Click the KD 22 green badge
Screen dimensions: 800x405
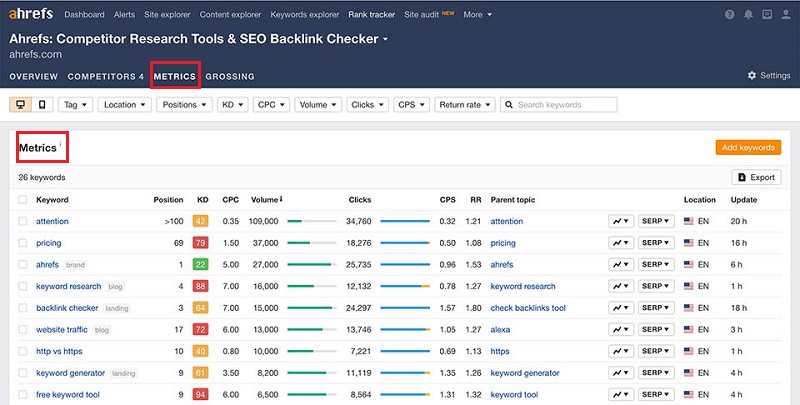click(x=201, y=265)
